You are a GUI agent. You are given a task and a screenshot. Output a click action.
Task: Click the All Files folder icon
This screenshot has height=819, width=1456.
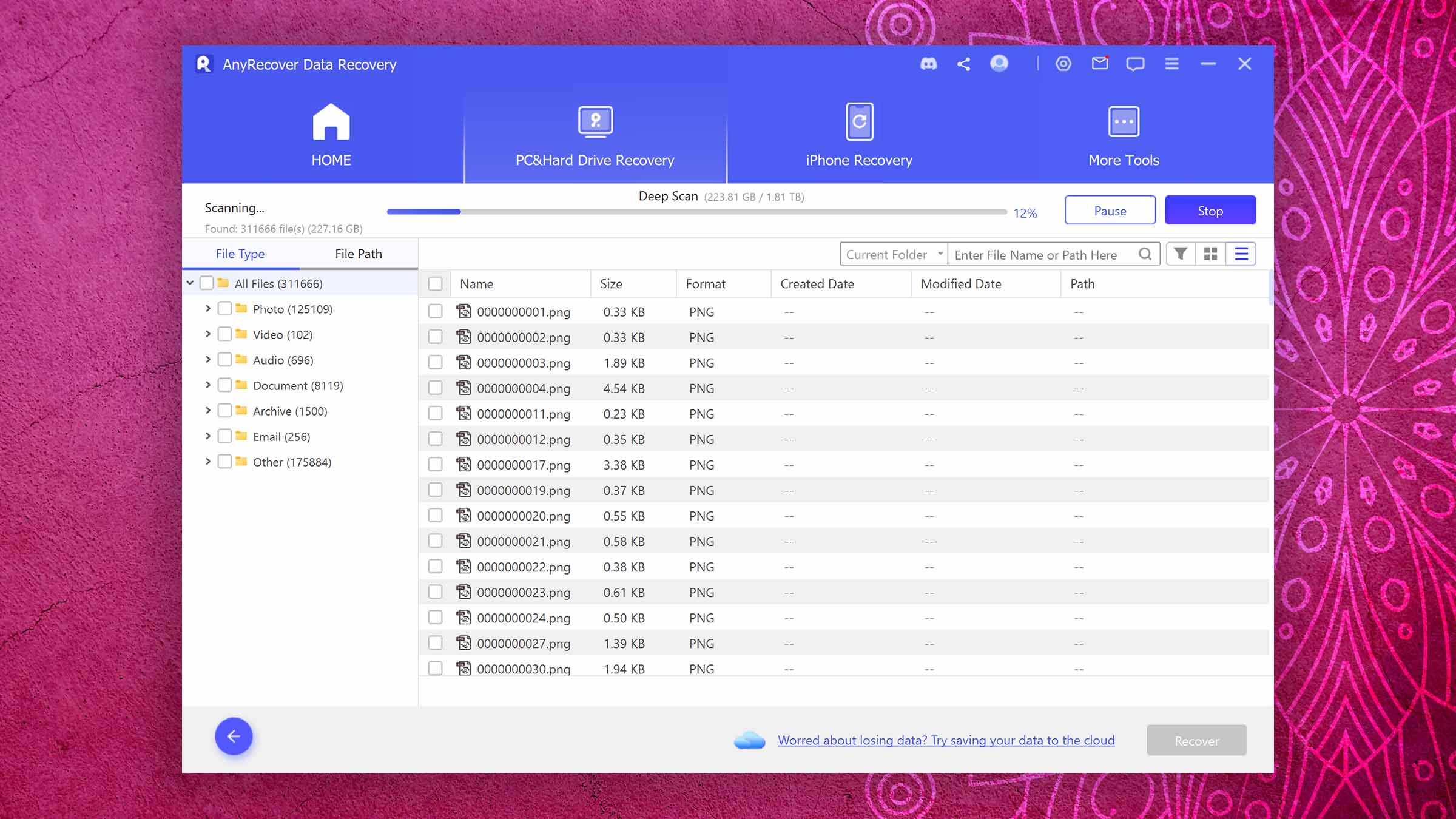click(223, 283)
